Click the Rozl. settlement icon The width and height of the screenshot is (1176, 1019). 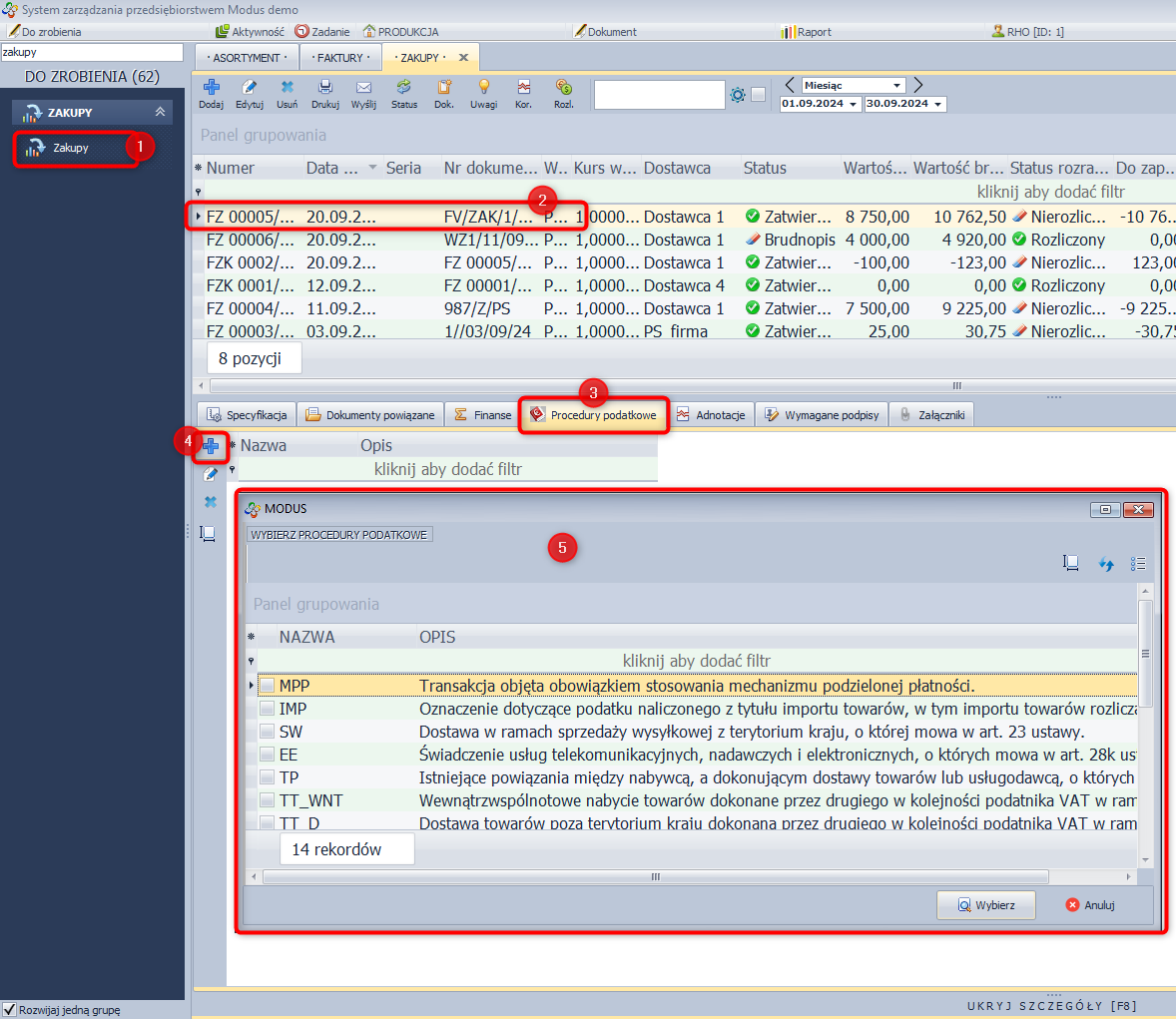coord(563,88)
